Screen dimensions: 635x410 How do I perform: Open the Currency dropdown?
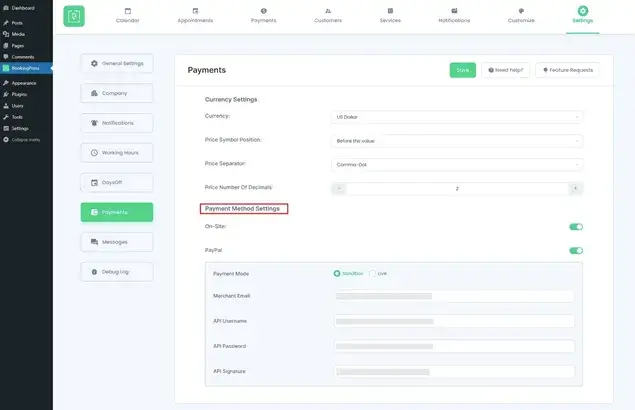457,117
